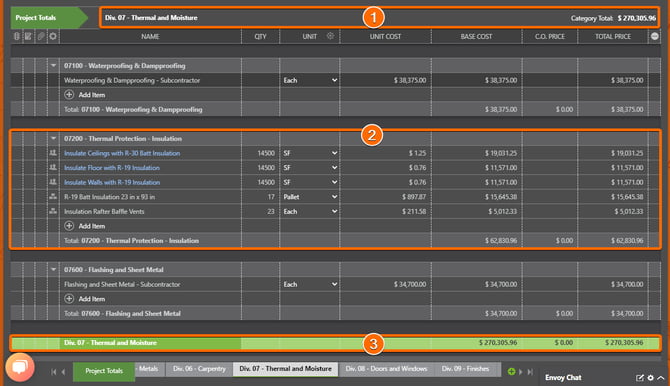Click the notes edit icon in the header row
This screenshot has width=670, height=386.
coord(28,36)
